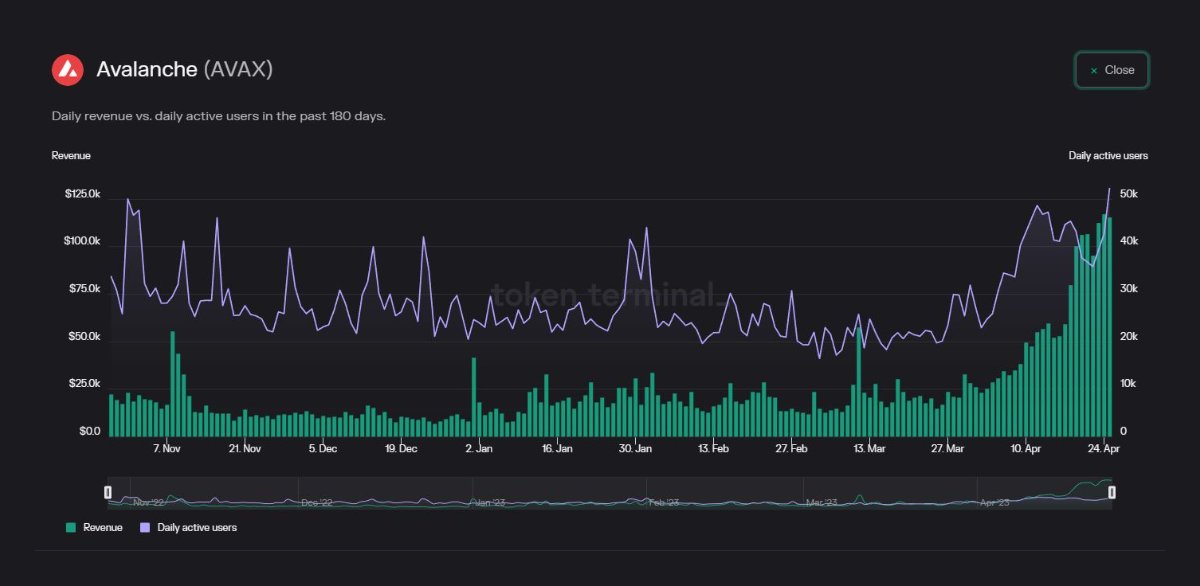1200x586 pixels.
Task: Click the 30k users axis label
Action: point(1129,289)
